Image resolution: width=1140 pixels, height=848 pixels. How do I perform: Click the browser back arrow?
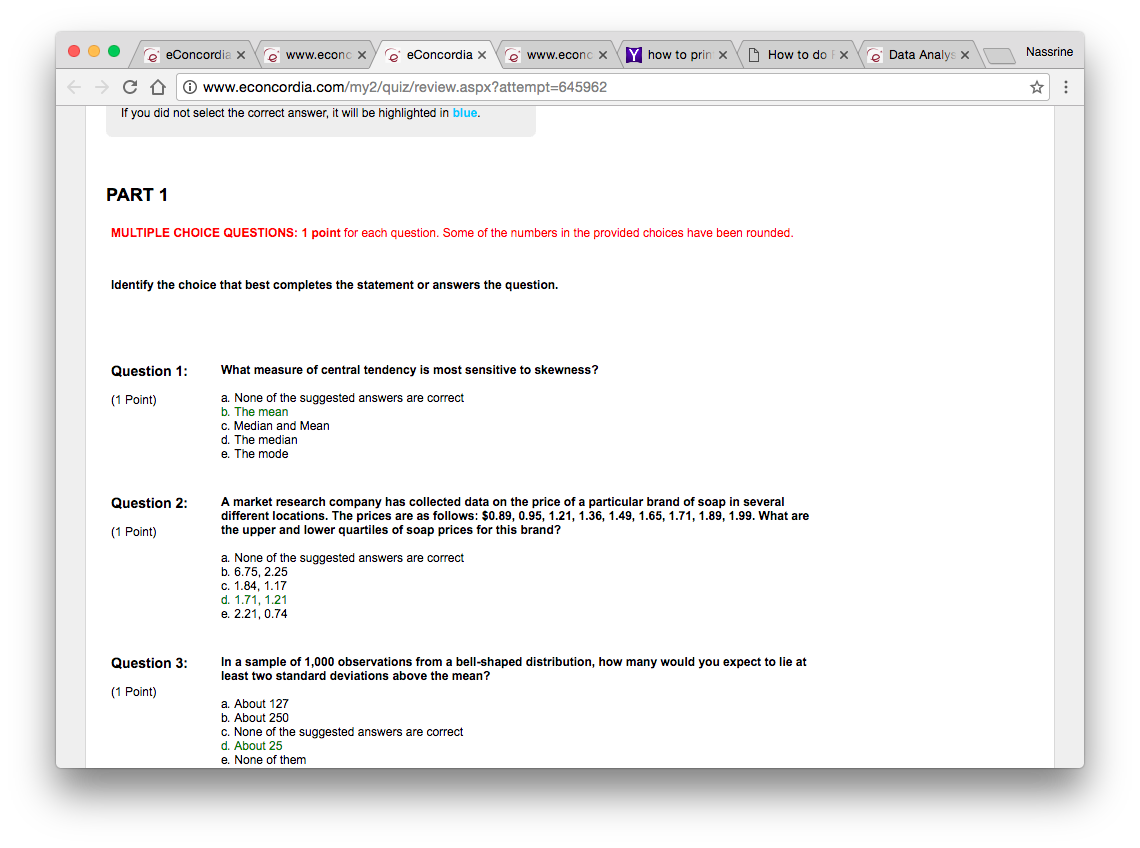pos(75,87)
